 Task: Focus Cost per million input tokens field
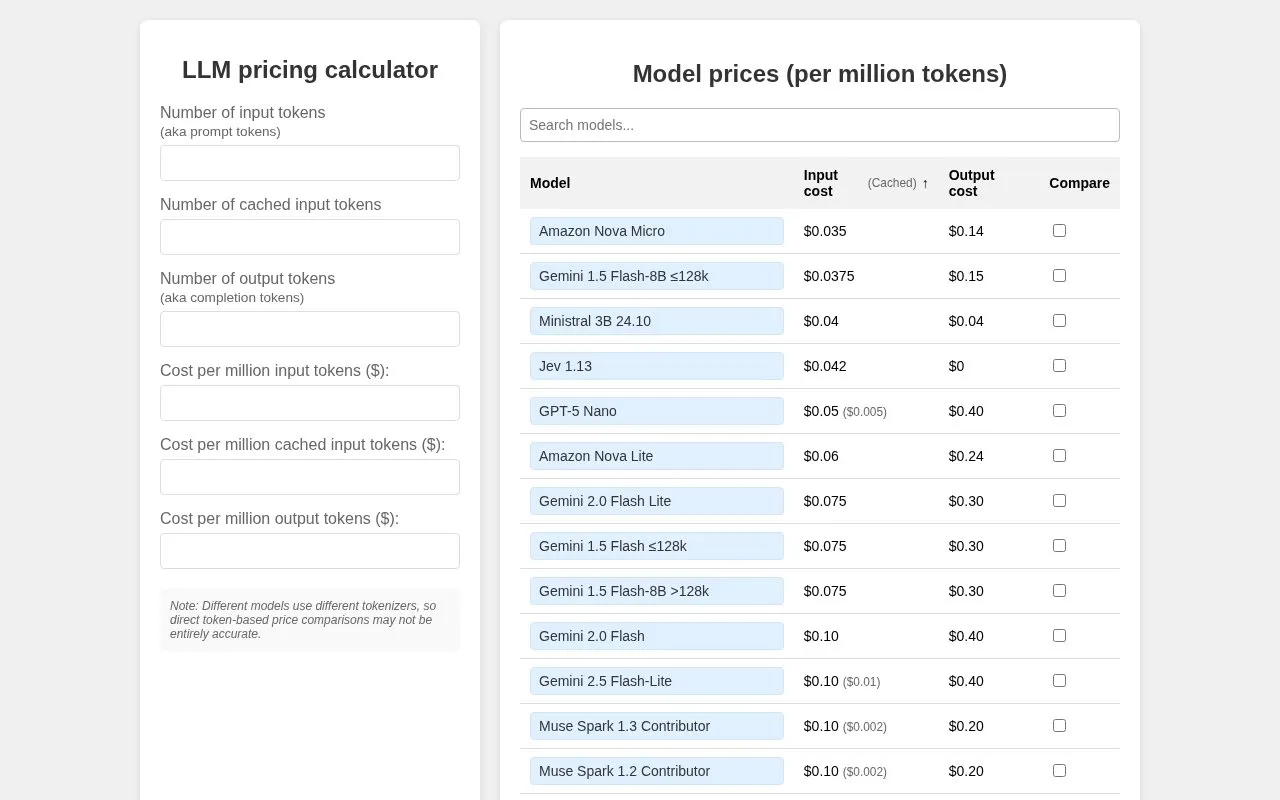310,403
